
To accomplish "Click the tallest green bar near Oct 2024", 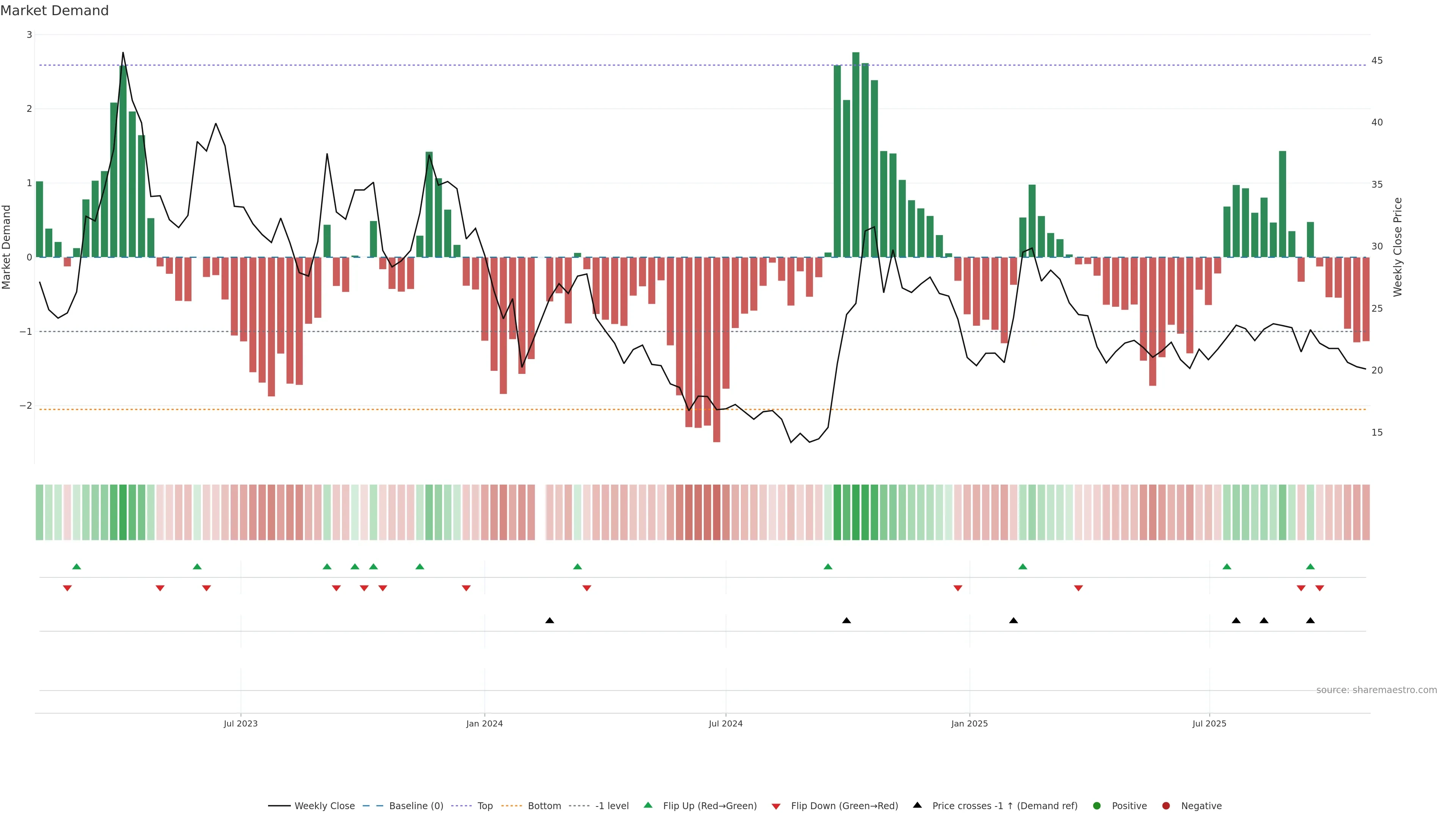I will [856, 152].
